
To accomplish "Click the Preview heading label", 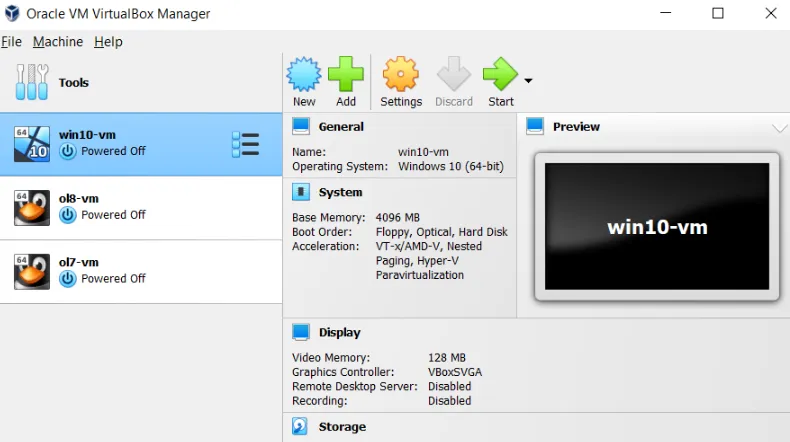I will point(576,127).
